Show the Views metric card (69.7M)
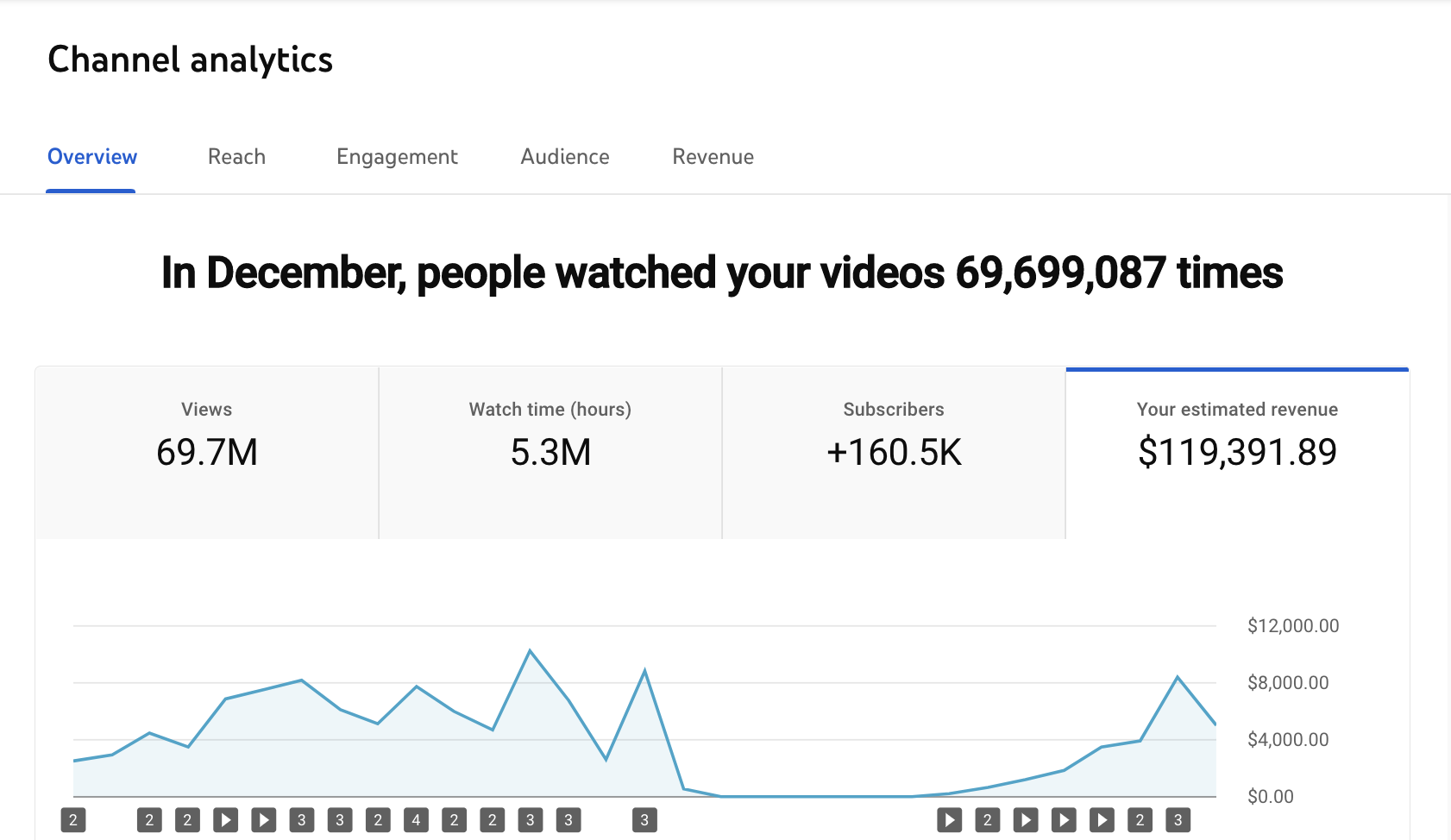 207,454
